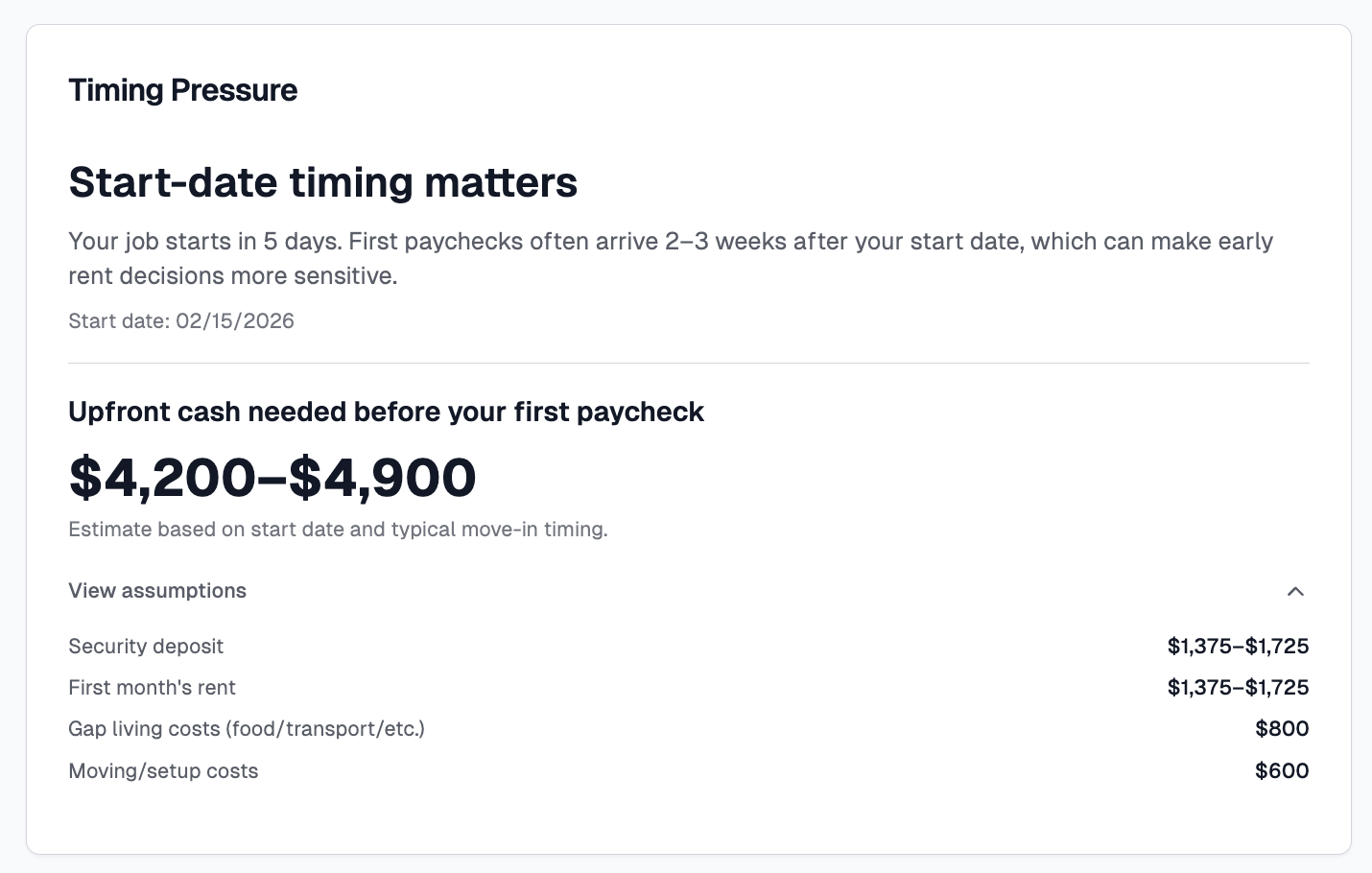Click the Start date 02/15/2026 text

pyautogui.click(x=181, y=321)
